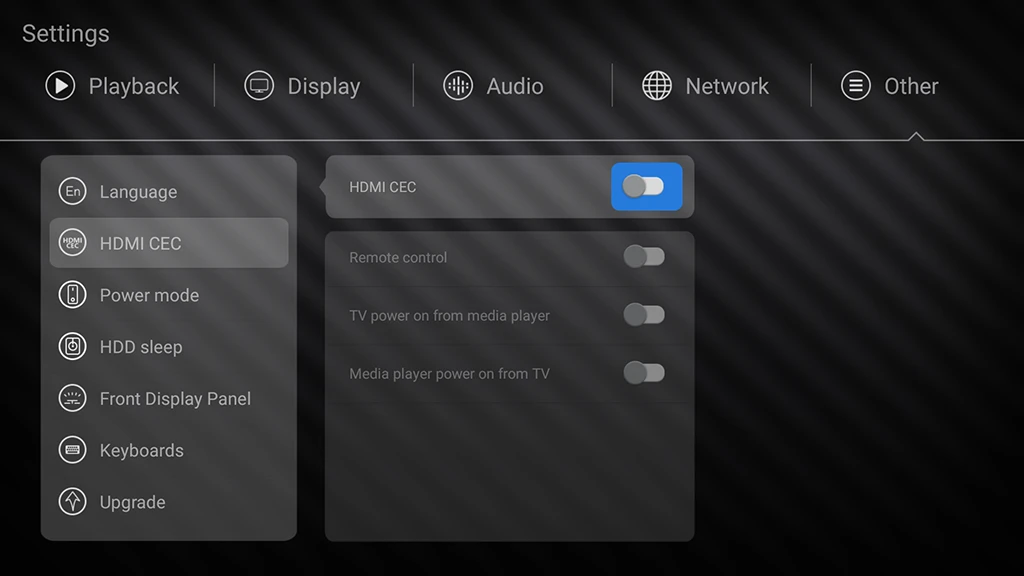Click the Upgrade arrow icon
1024x576 pixels.
tap(72, 502)
